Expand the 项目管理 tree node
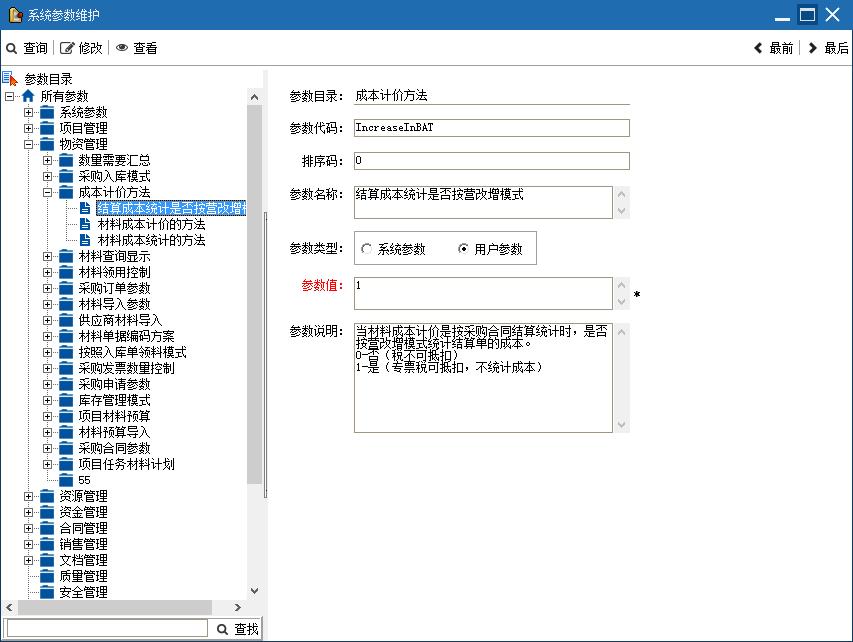Viewport: 853px width, 642px height. pyautogui.click(x=29, y=128)
